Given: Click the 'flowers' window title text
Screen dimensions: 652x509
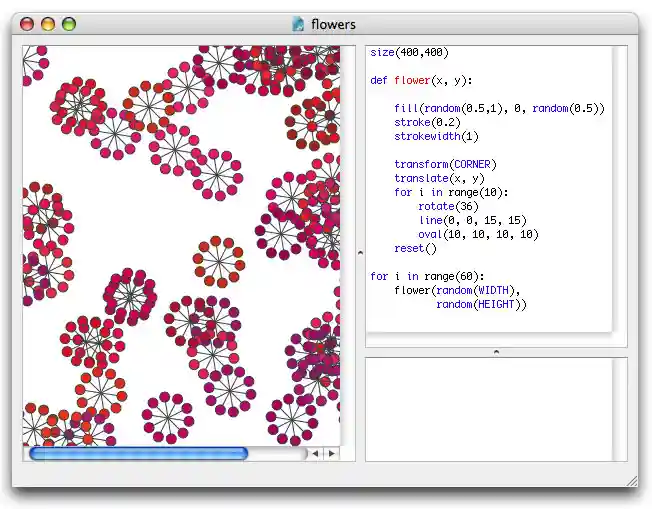Looking at the screenshot, I should point(333,23).
